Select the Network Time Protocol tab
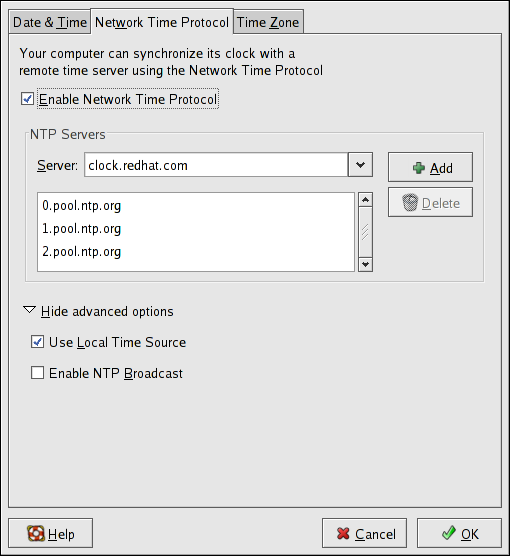This screenshot has width=510, height=556. pos(162,22)
